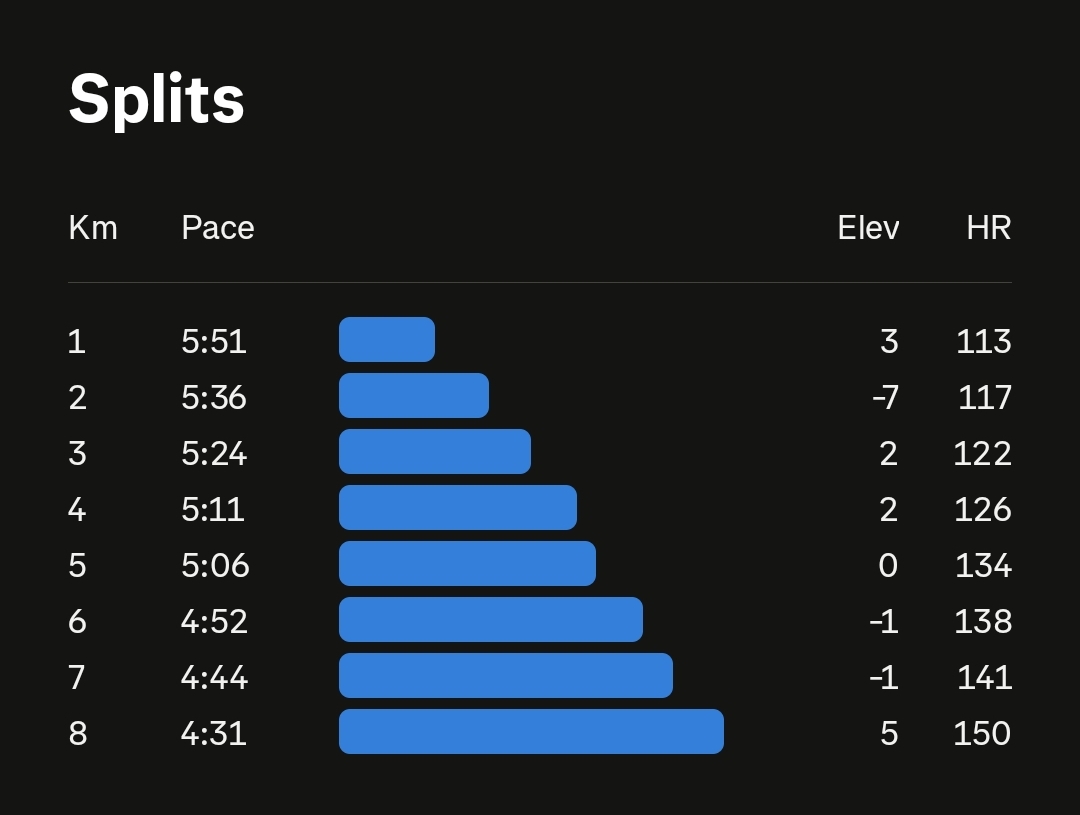Select the kilometer 5 pace bar

[x=467, y=564]
